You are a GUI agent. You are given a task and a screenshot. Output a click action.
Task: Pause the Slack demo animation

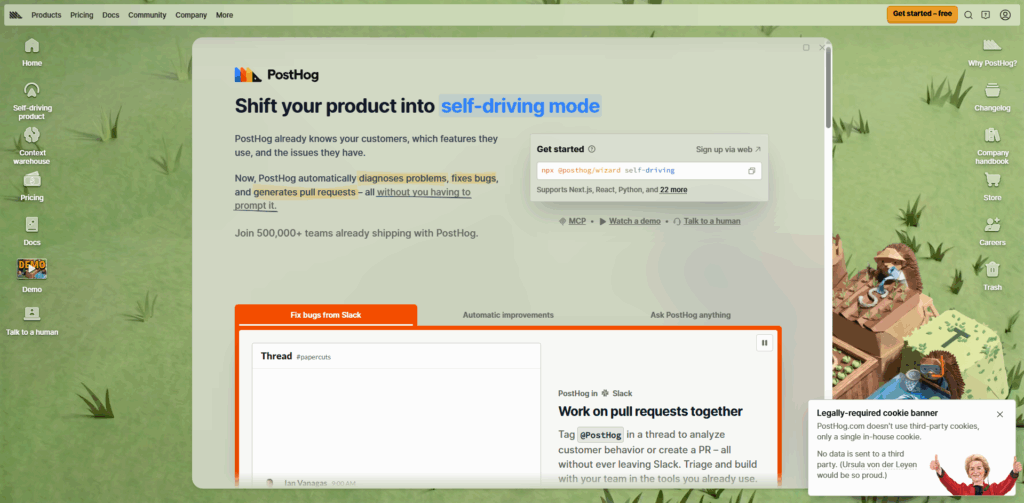pos(764,342)
